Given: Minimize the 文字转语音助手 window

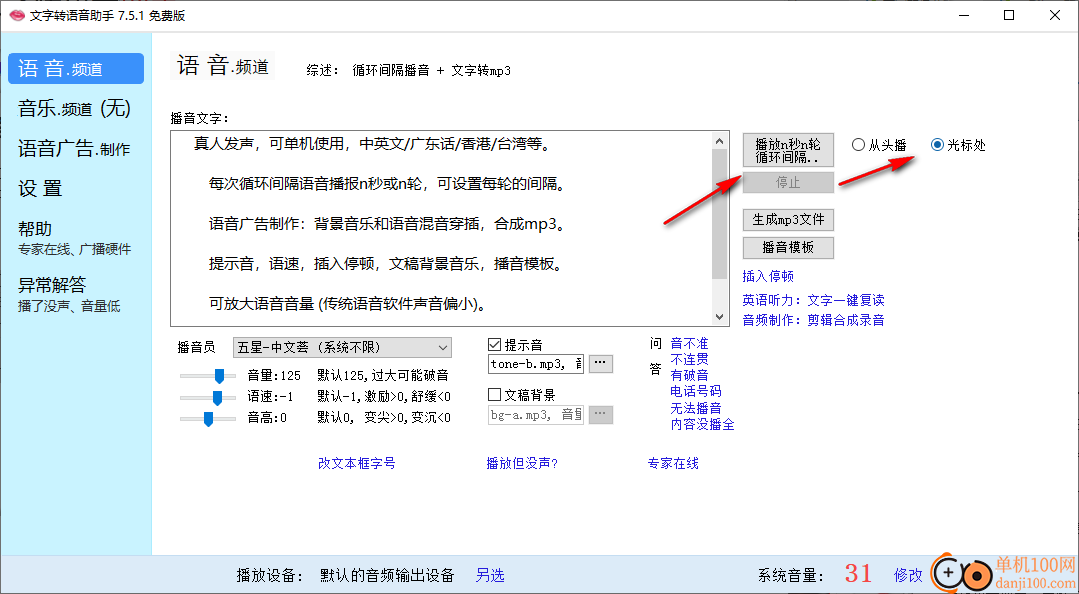Looking at the screenshot, I should [x=962, y=16].
